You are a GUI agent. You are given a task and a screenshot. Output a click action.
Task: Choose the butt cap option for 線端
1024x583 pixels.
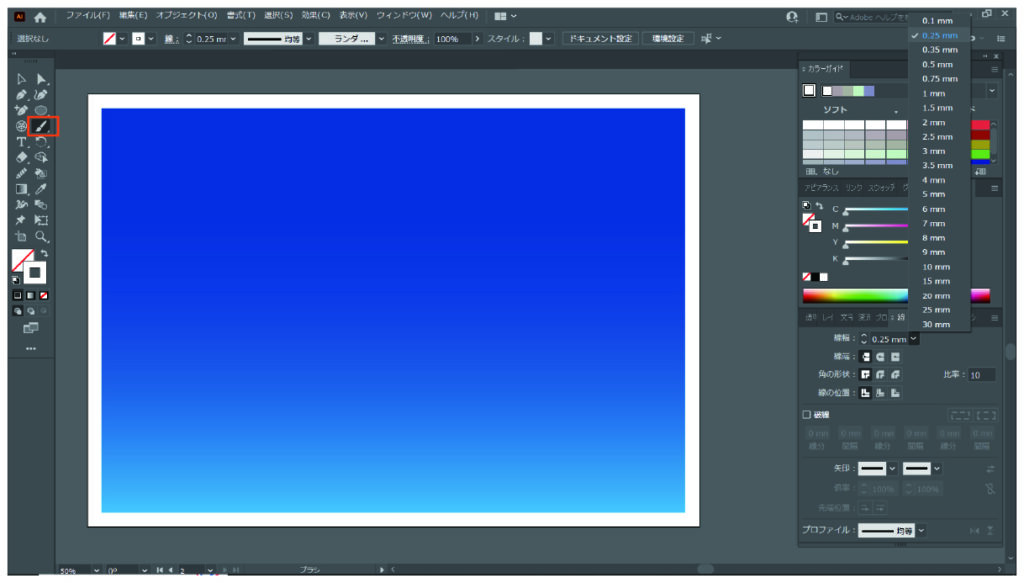pos(865,356)
